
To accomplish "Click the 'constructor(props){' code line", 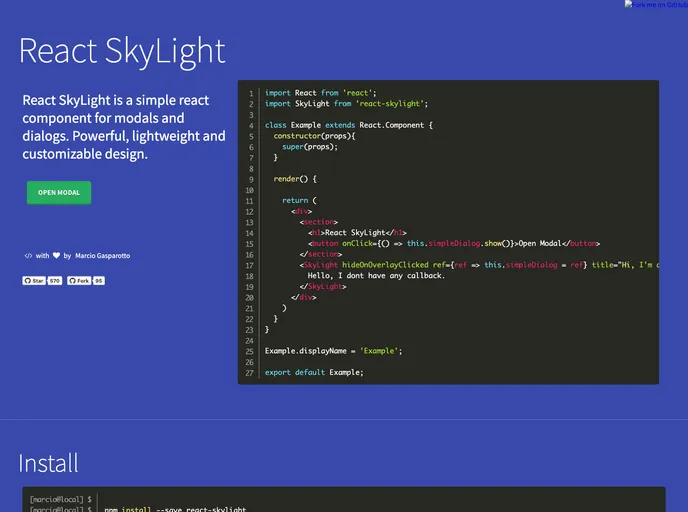I will 314,136.
